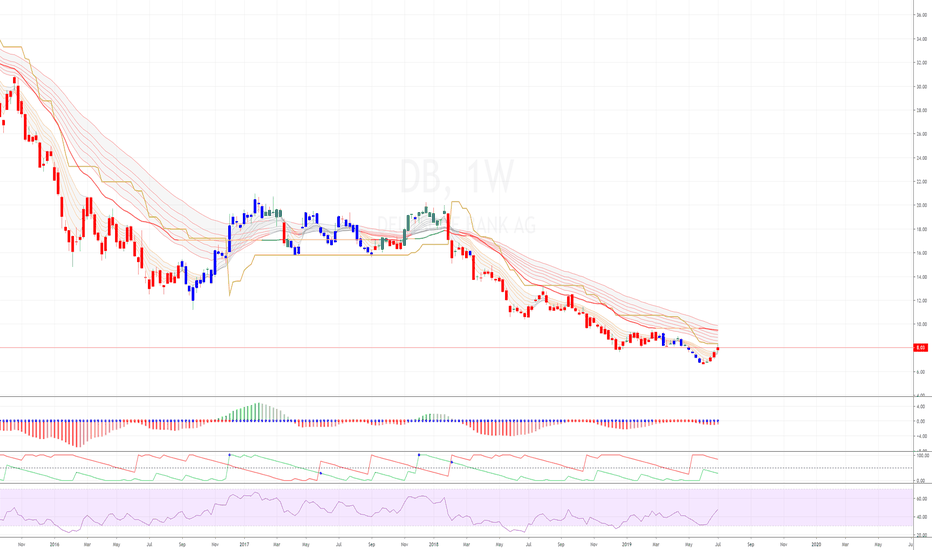Select the 36.00 price axis label
Viewport: 932px width, 550px height.
[921, 15]
